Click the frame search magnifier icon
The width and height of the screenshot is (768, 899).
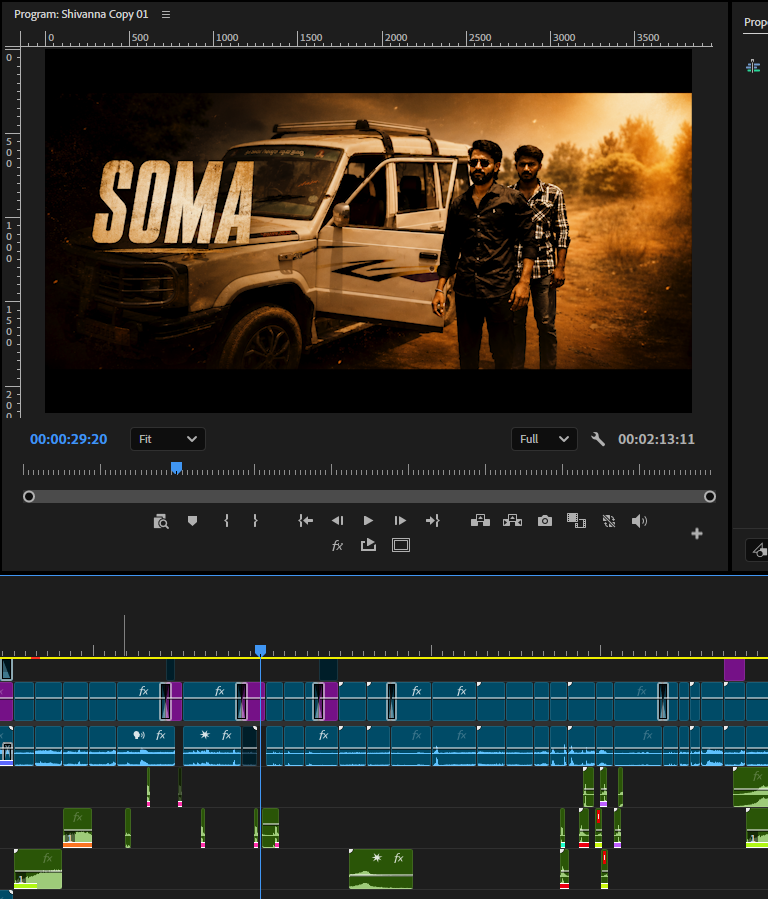(161, 521)
